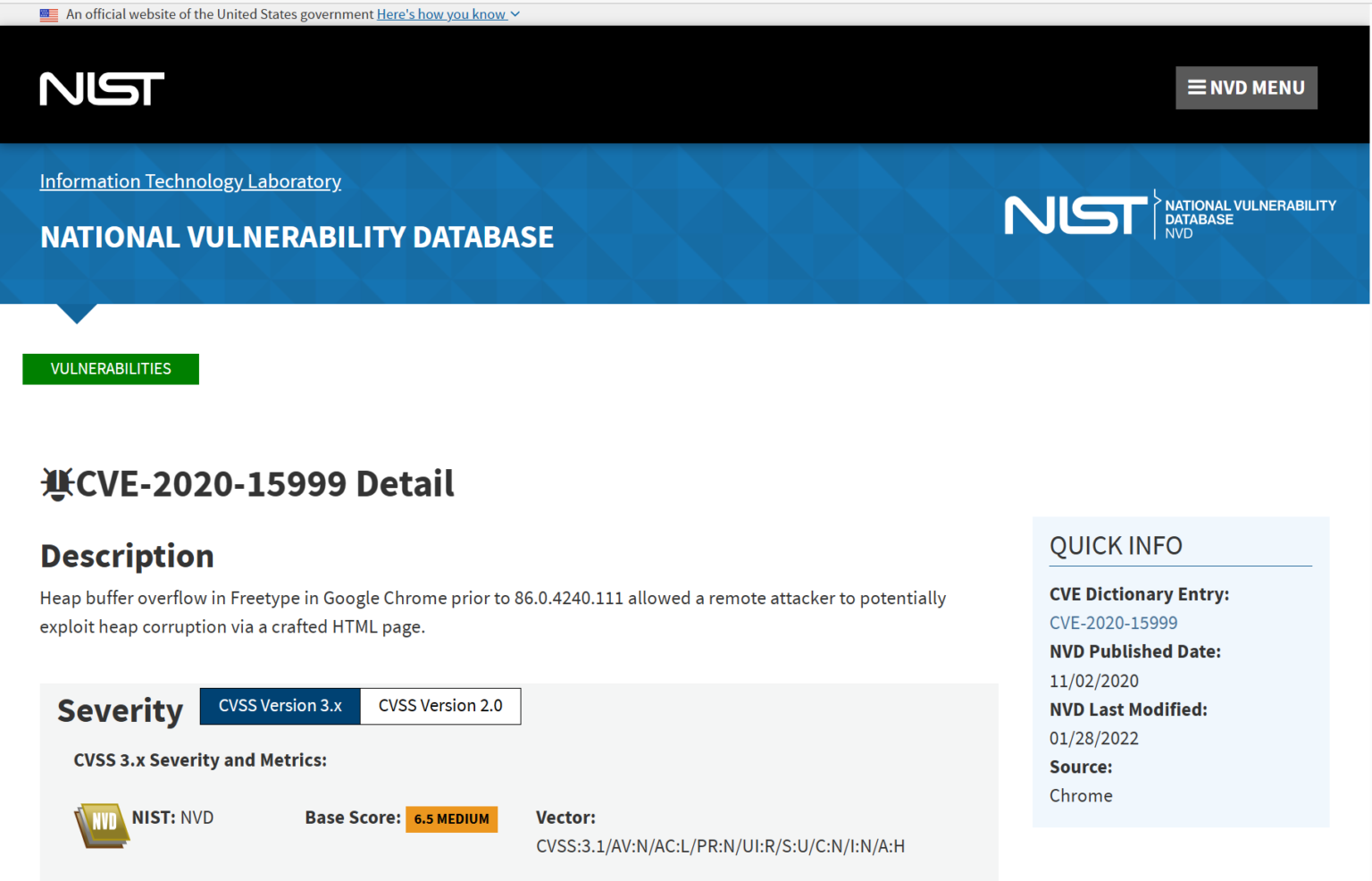Switch to the CVSS Version 2.0 tab
1372x881 pixels.
coord(440,706)
